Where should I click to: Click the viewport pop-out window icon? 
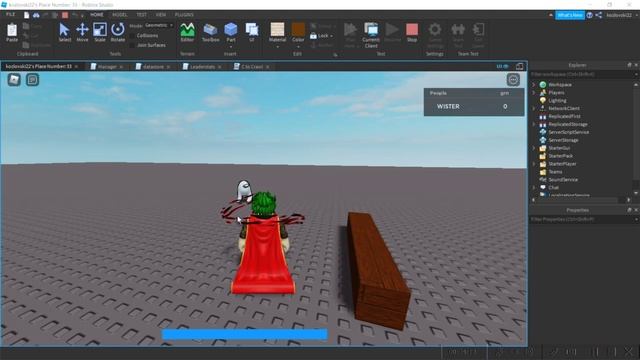click(519, 67)
